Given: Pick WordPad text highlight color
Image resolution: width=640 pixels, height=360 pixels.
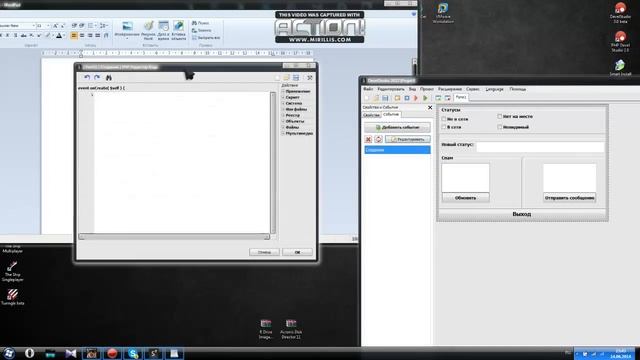Looking at the screenshot, I should coord(48,36).
